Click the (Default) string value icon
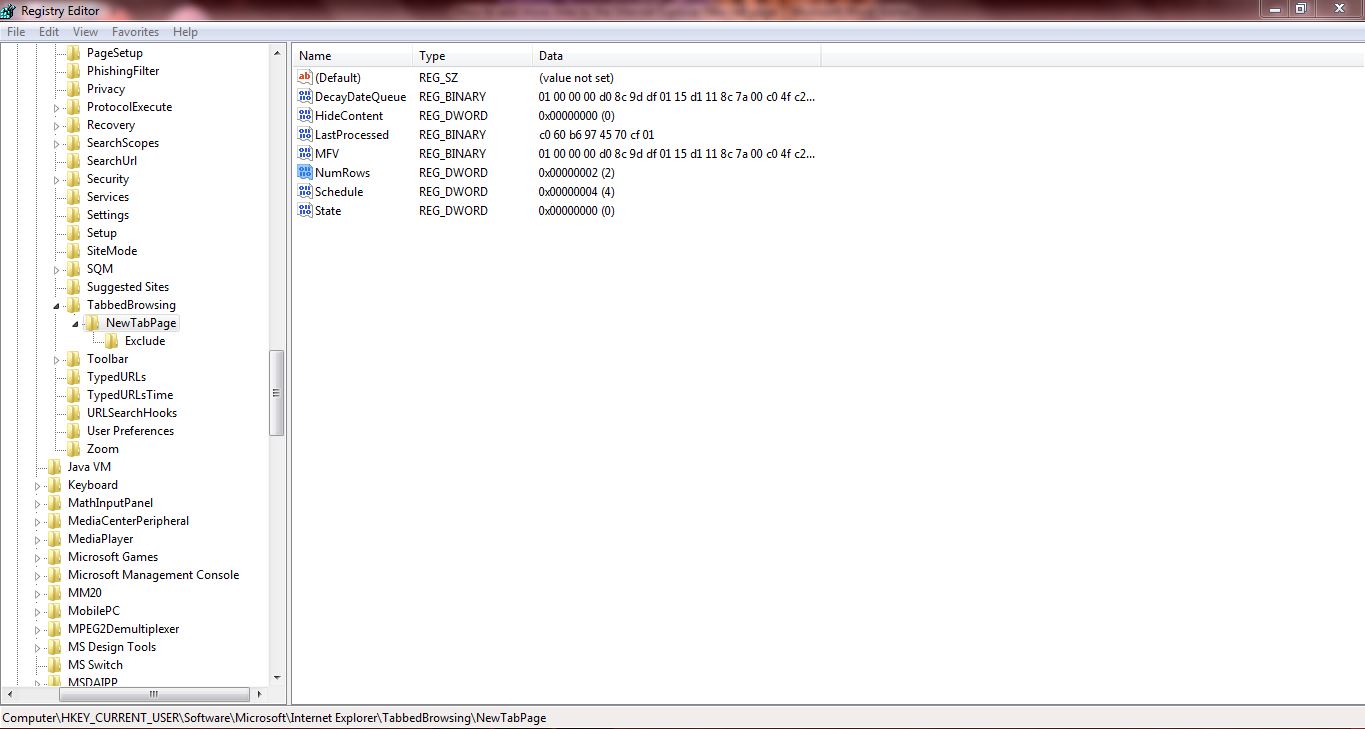Screen dimensions: 1365x729 tap(305, 77)
